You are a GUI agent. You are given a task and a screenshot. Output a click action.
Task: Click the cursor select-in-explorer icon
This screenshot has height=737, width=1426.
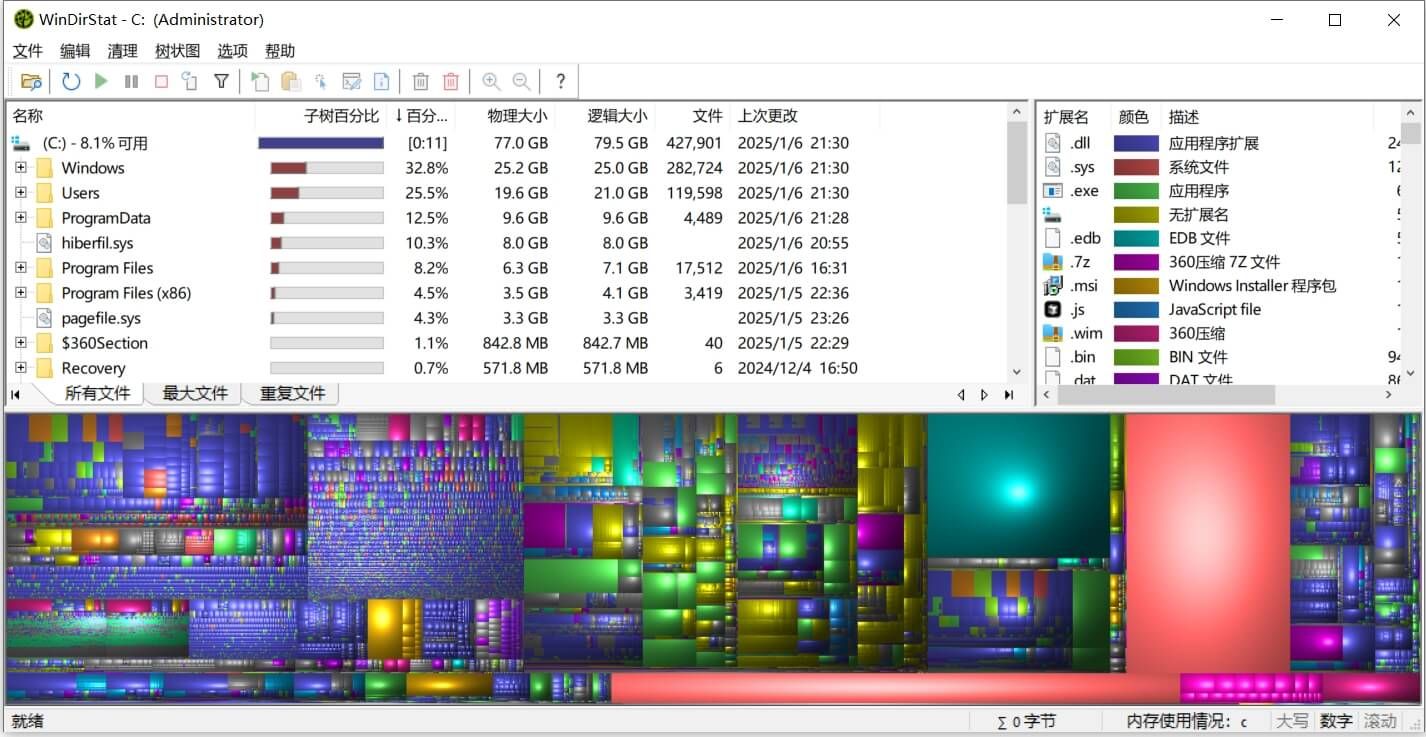(321, 81)
